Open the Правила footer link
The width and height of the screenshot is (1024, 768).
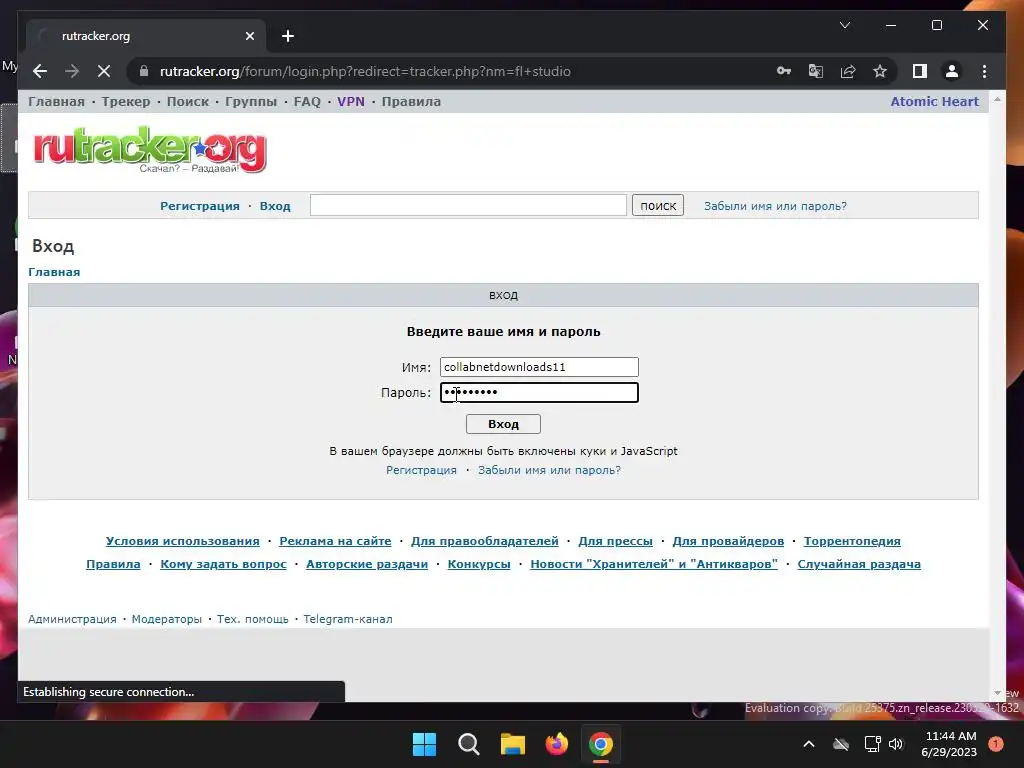(113, 564)
